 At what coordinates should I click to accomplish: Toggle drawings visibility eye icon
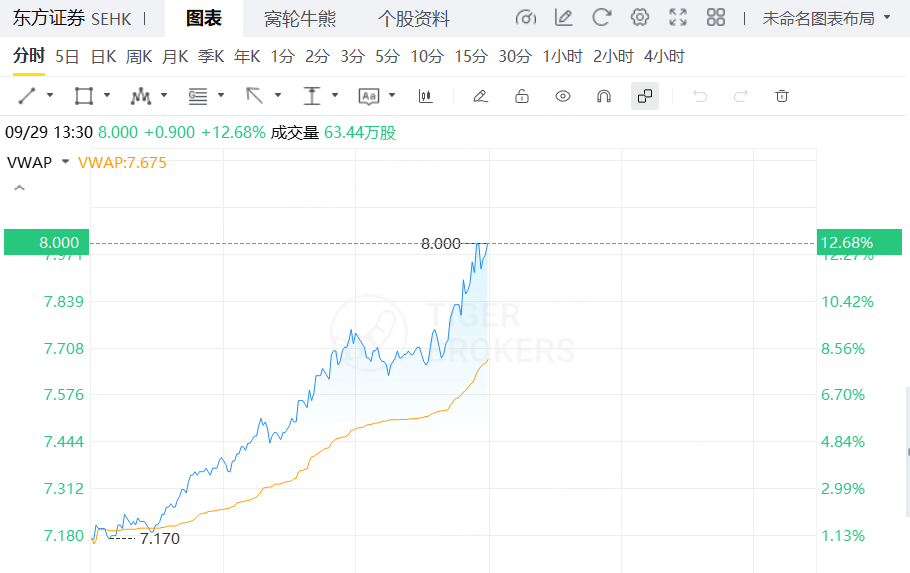click(x=562, y=96)
